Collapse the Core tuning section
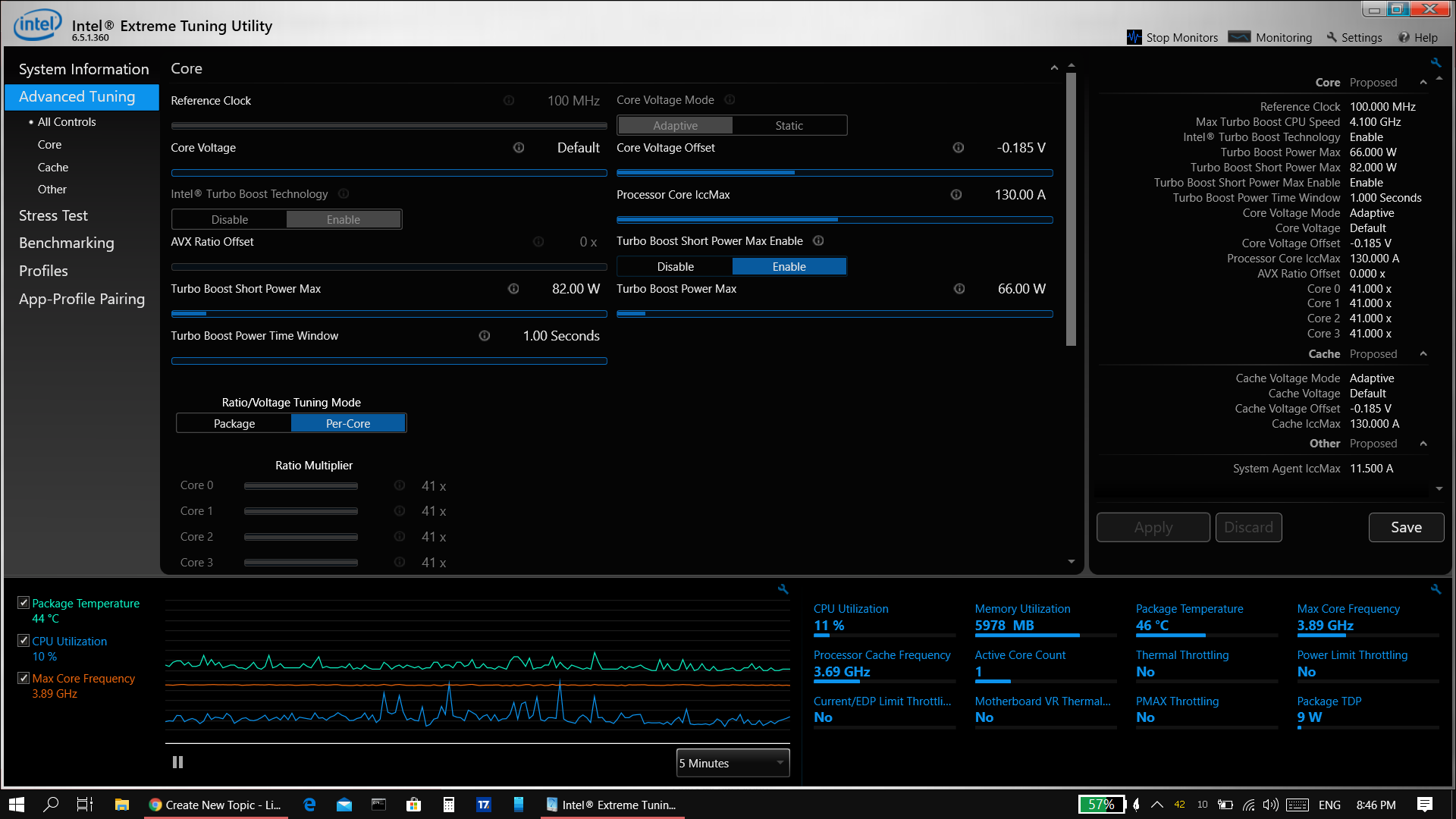This screenshot has height=819, width=1456. [1054, 68]
